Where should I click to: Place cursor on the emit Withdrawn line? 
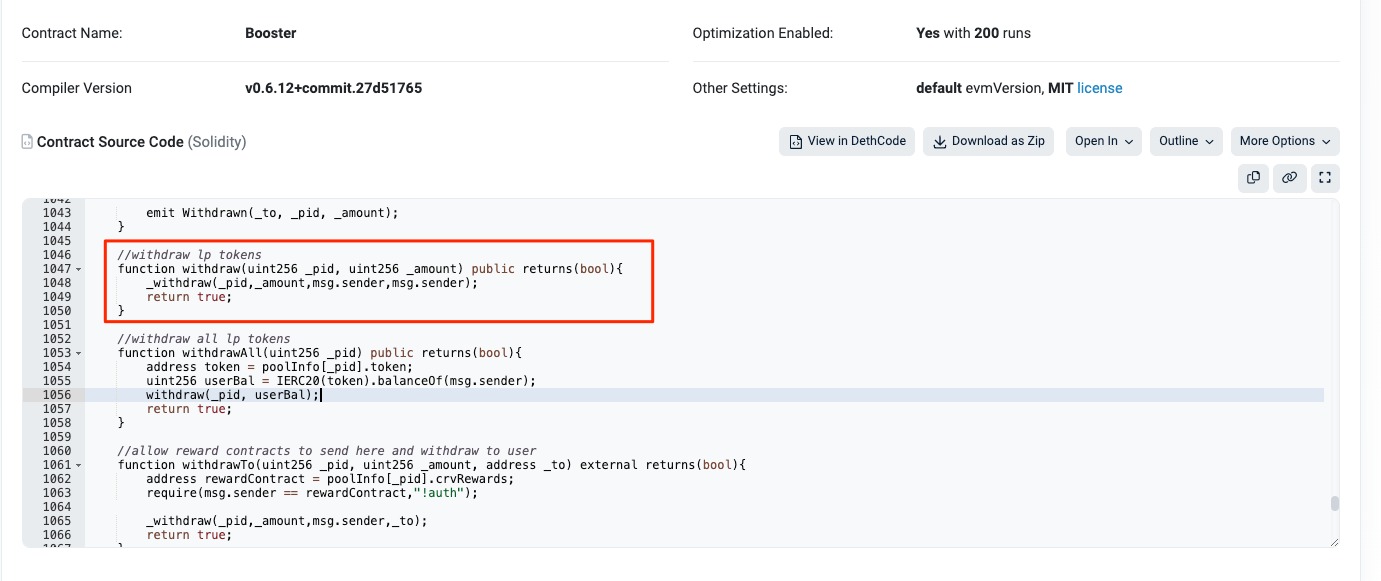pyautogui.click(x=272, y=213)
